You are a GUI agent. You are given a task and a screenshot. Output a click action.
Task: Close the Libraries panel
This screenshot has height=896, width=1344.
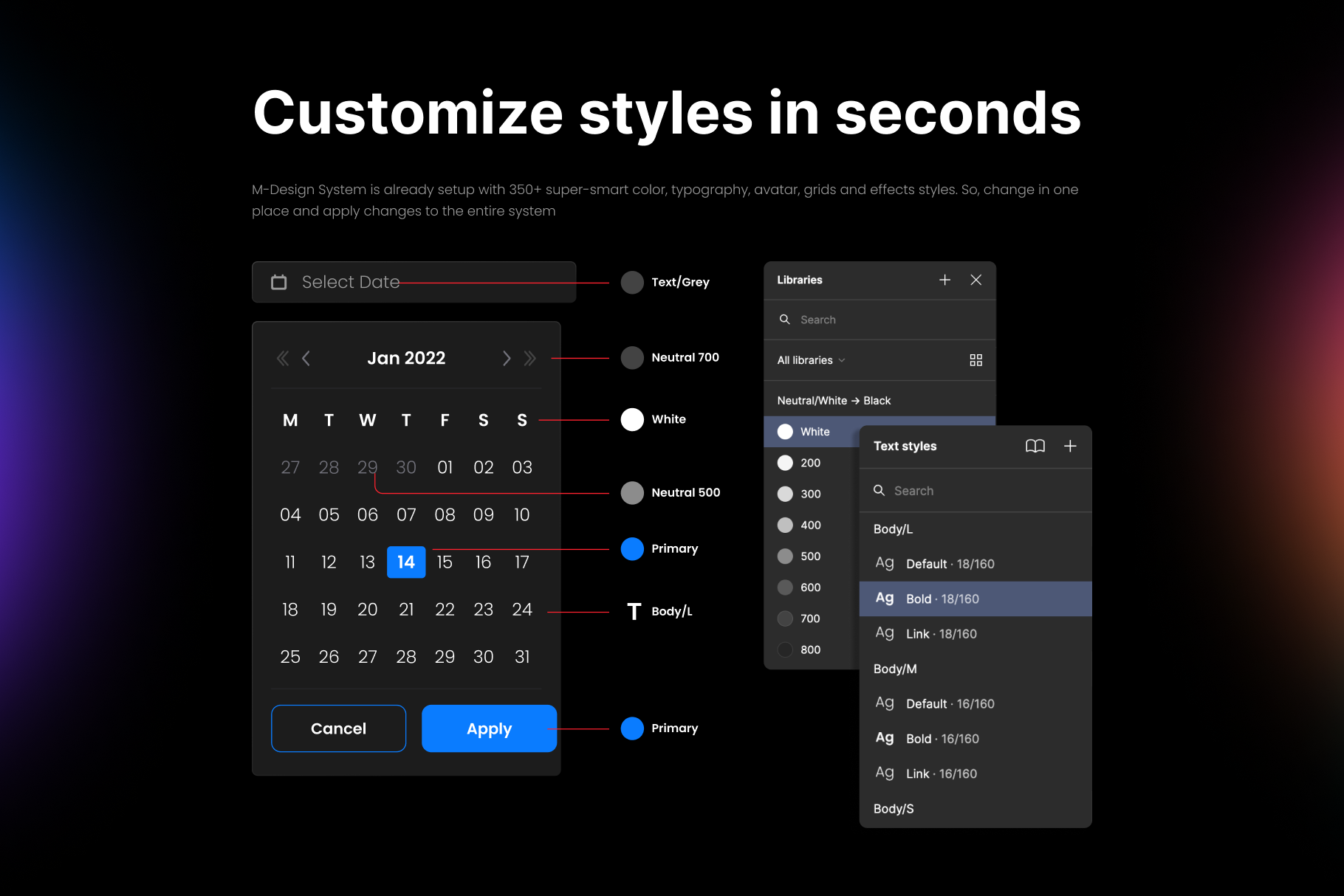[x=976, y=280]
